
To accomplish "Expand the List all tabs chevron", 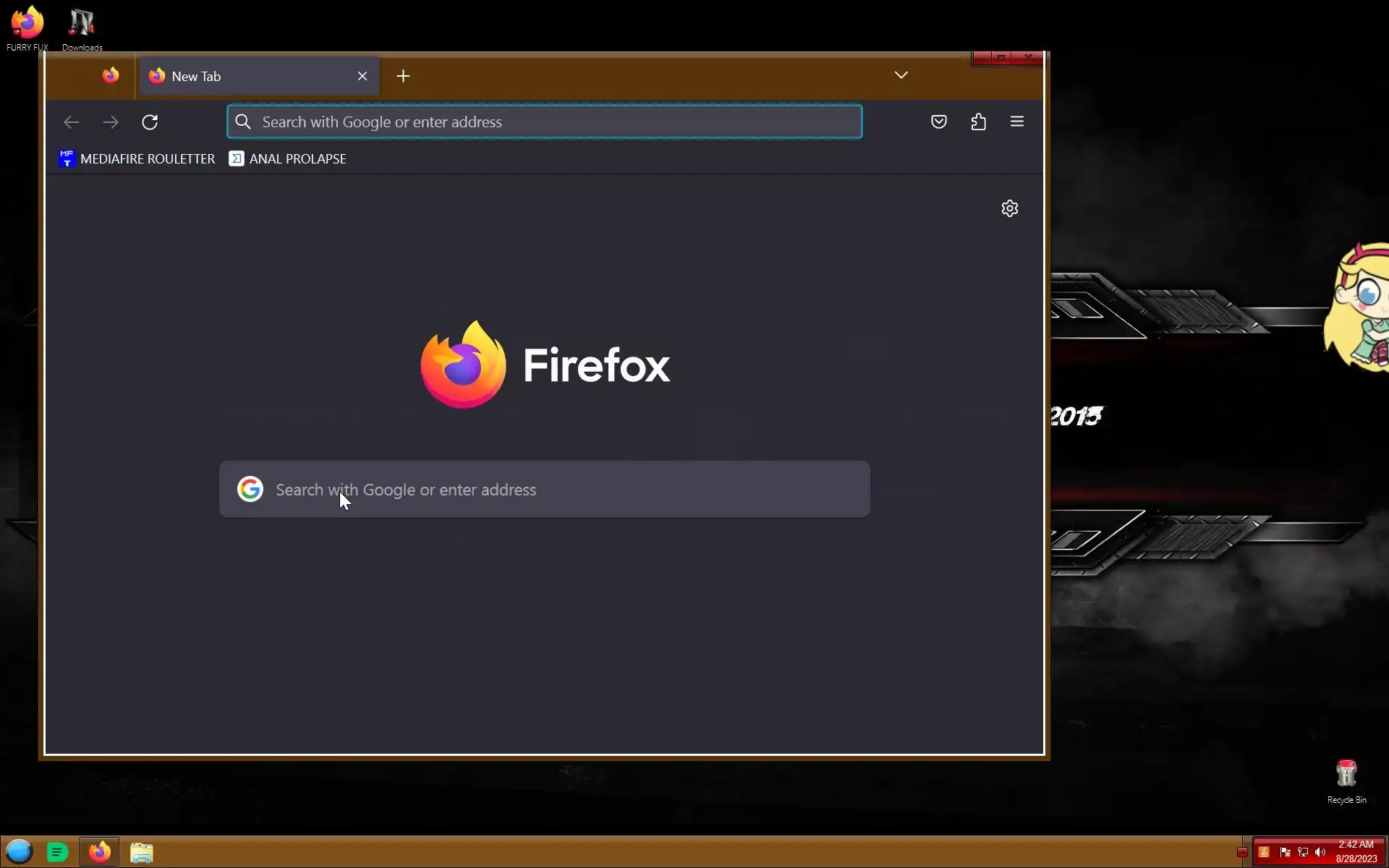I will click(901, 75).
